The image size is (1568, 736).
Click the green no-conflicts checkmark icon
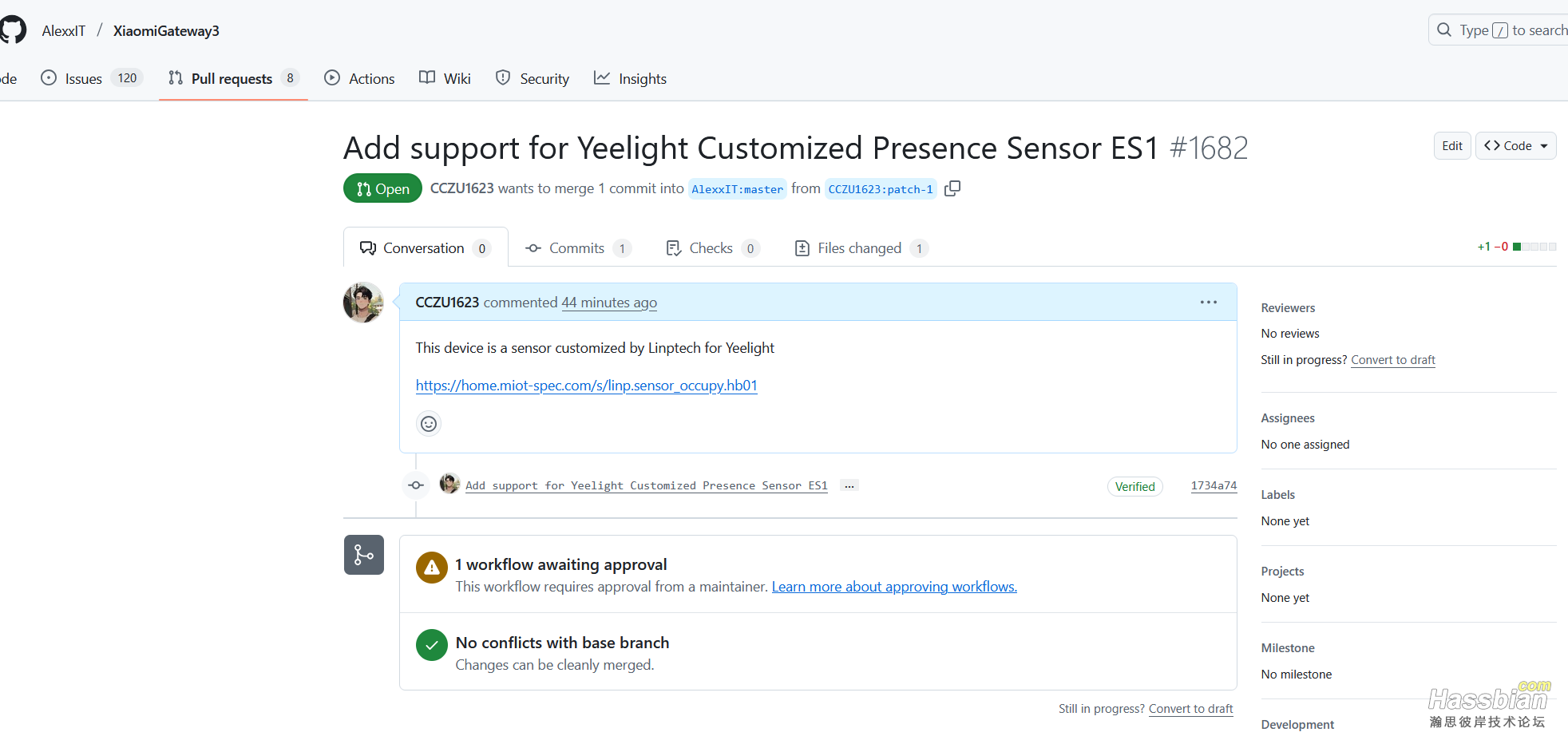(x=432, y=645)
